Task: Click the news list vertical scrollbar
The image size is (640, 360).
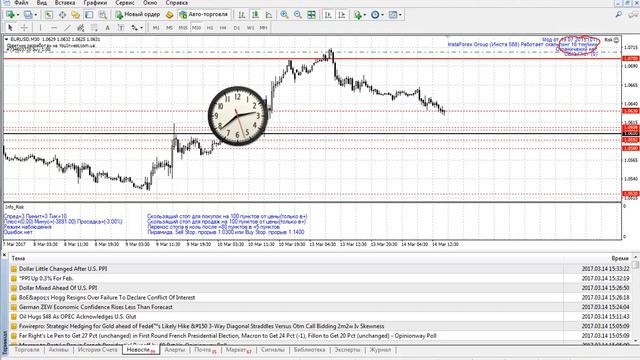Action: pos(636,300)
